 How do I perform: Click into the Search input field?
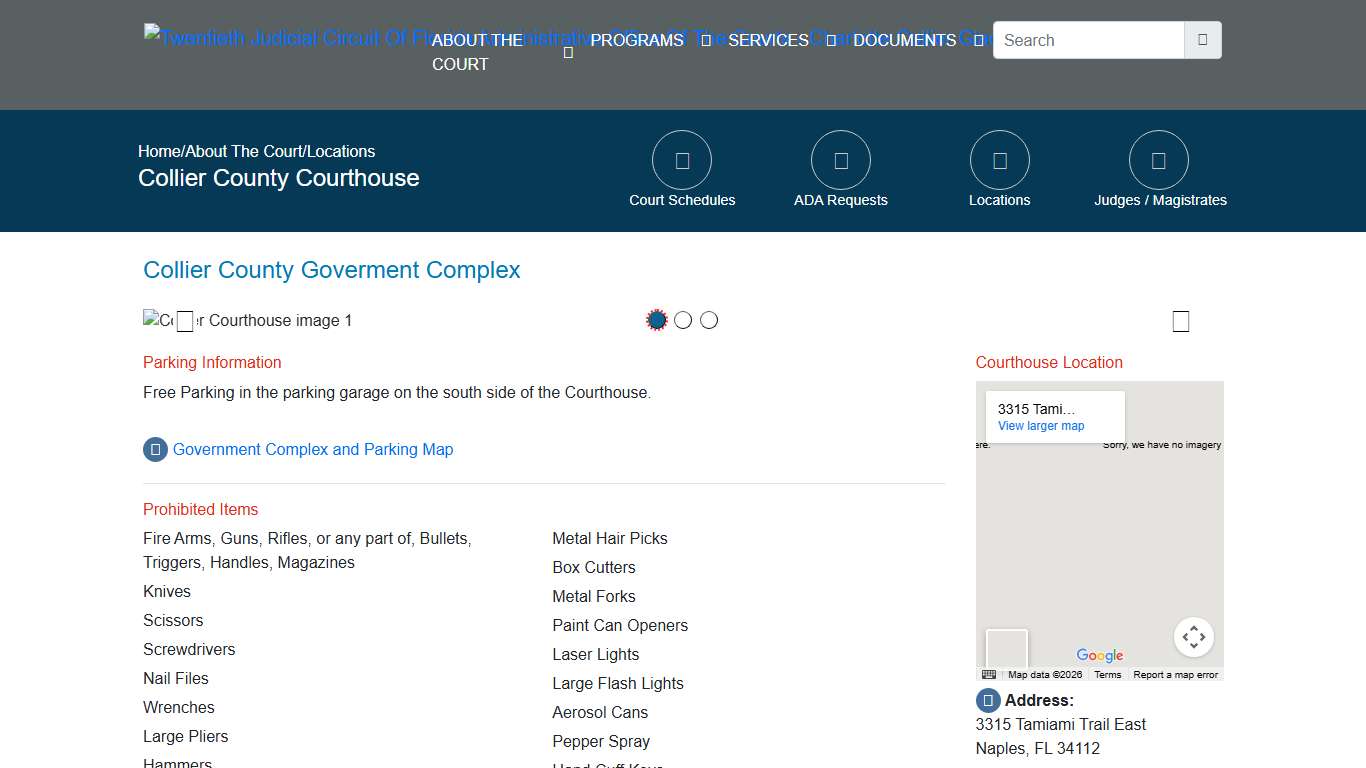pos(1088,40)
